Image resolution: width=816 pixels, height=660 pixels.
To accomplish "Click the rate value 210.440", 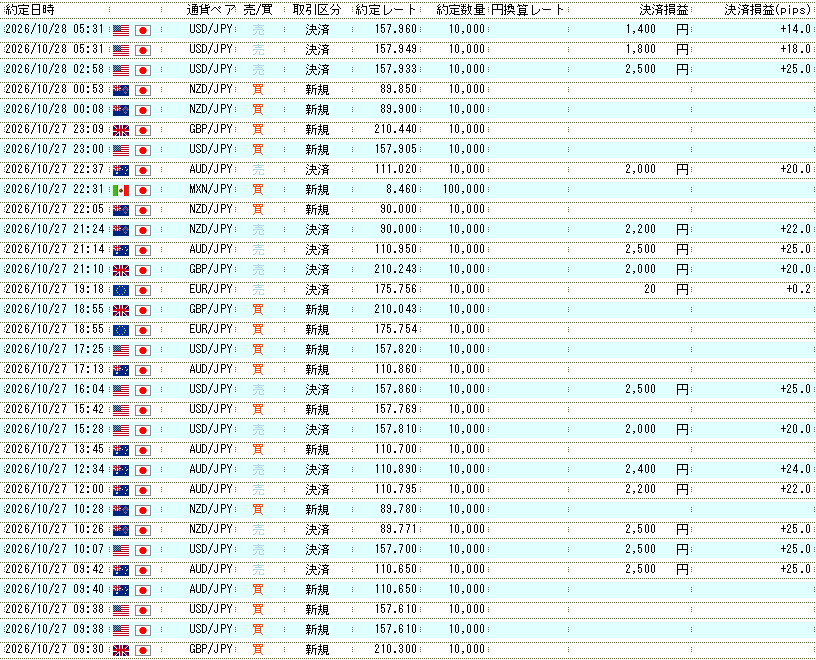I will [x=396, y=129].
